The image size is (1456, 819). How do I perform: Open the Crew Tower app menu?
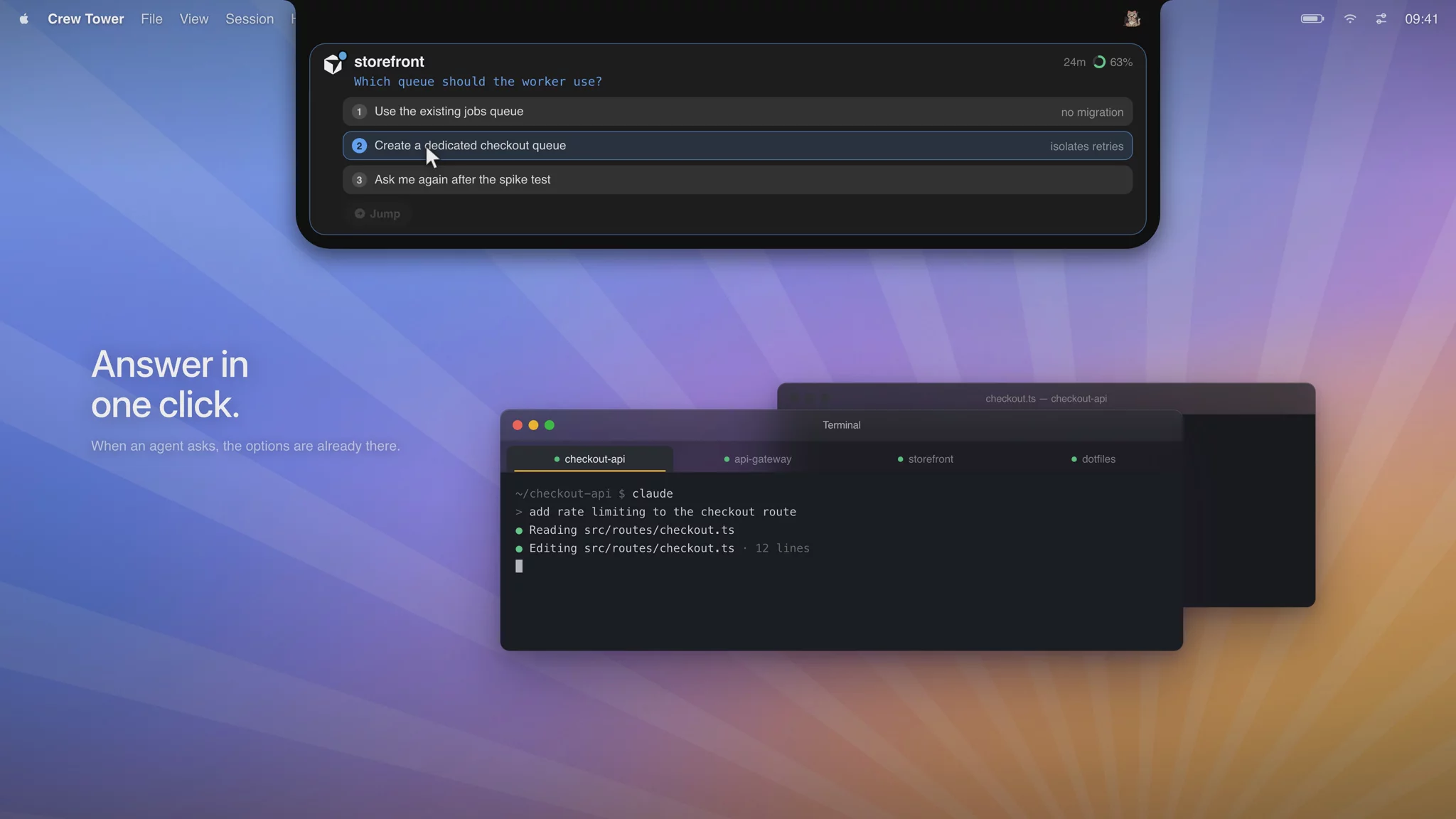tap(86, 19)
